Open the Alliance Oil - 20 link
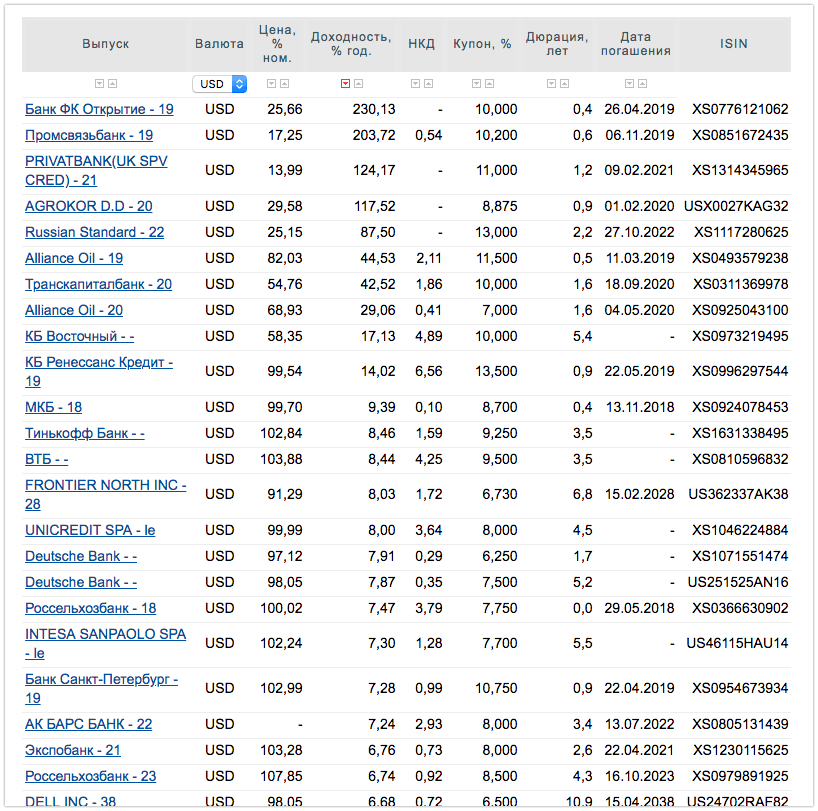 point(74,311)
